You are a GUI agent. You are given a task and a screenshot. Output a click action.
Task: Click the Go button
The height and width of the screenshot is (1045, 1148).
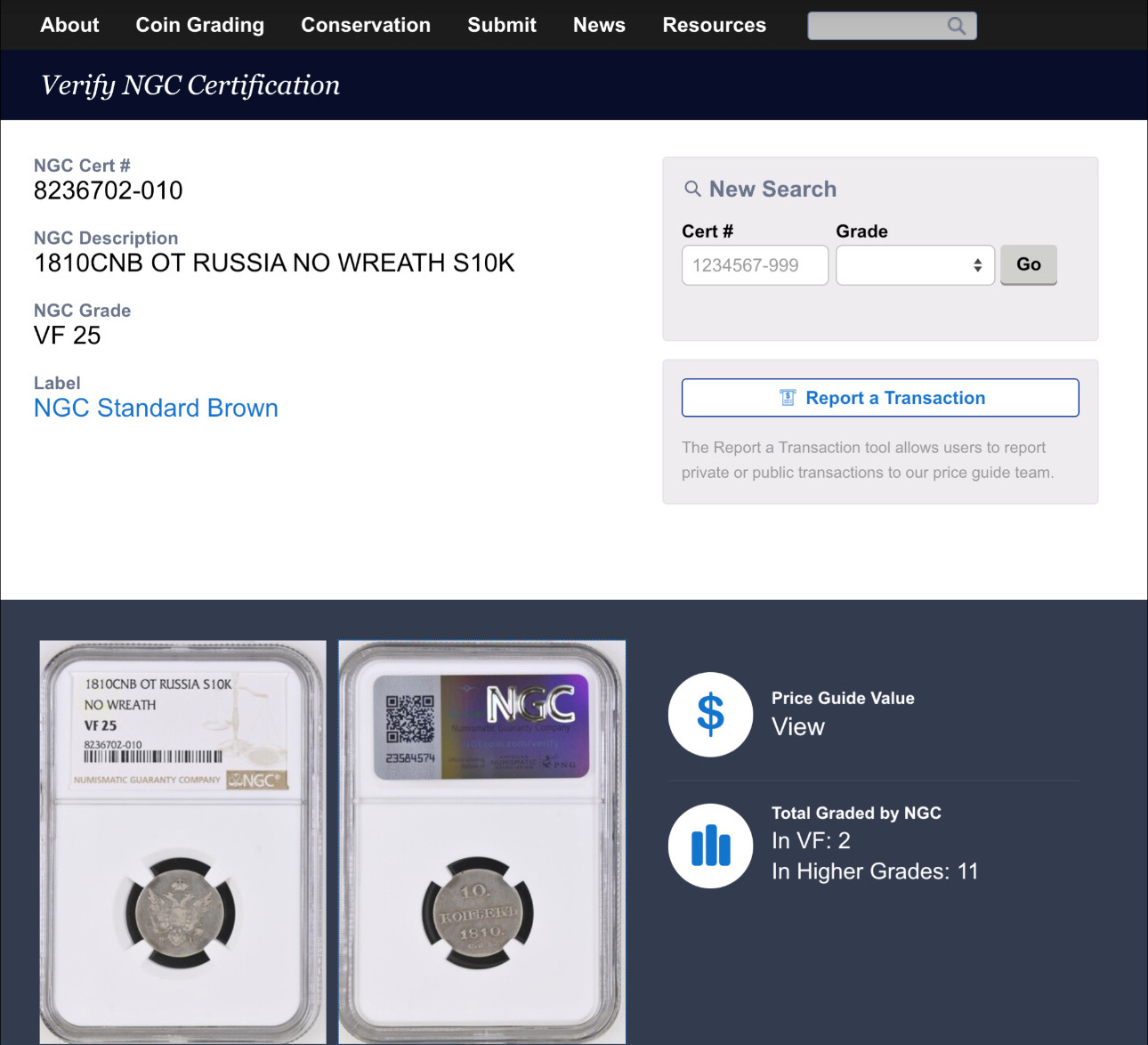point(1029,264)
